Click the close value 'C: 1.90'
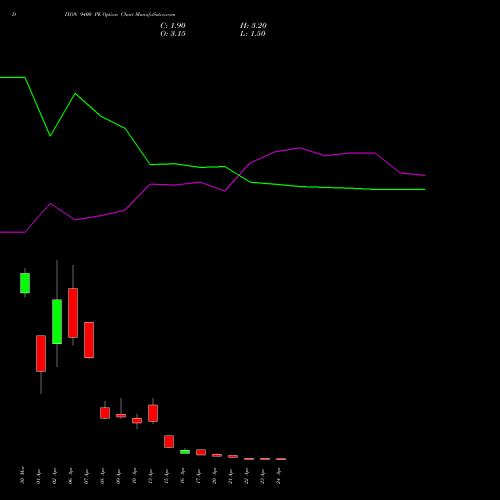 (x=173, y=26)
